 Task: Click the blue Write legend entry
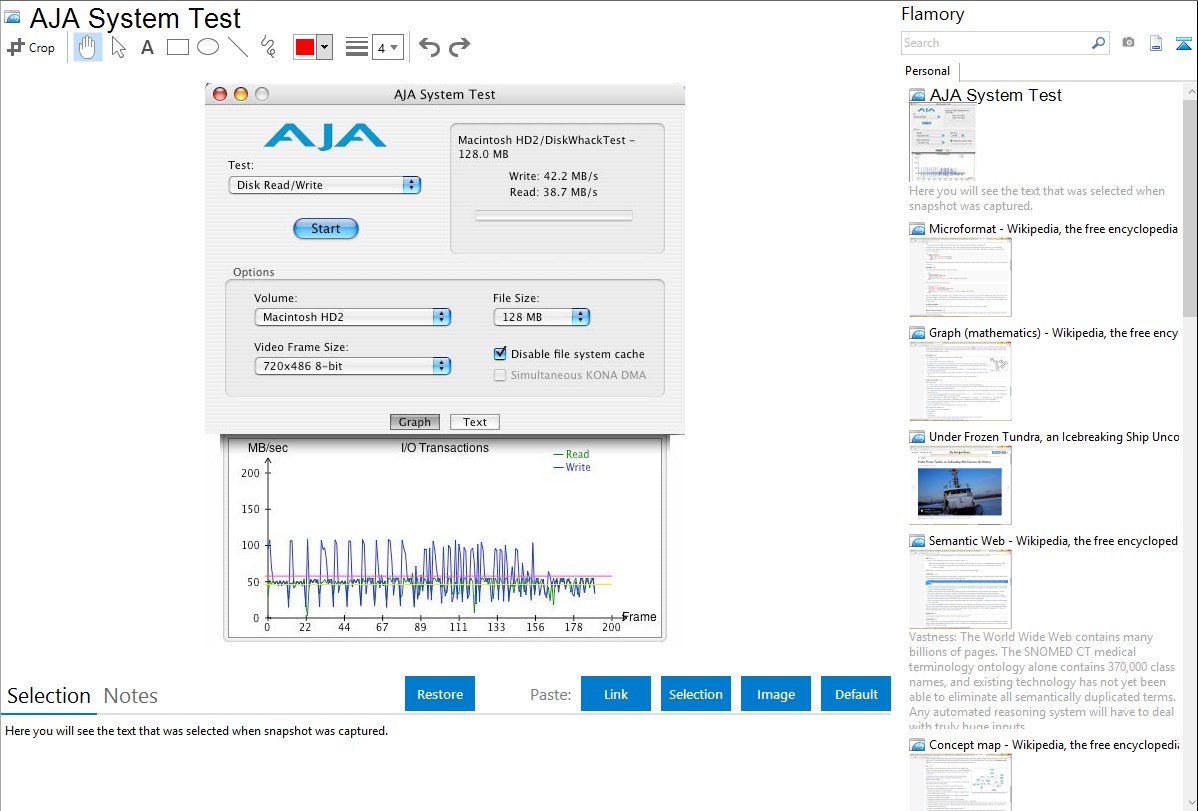click(x=571, y=467)
